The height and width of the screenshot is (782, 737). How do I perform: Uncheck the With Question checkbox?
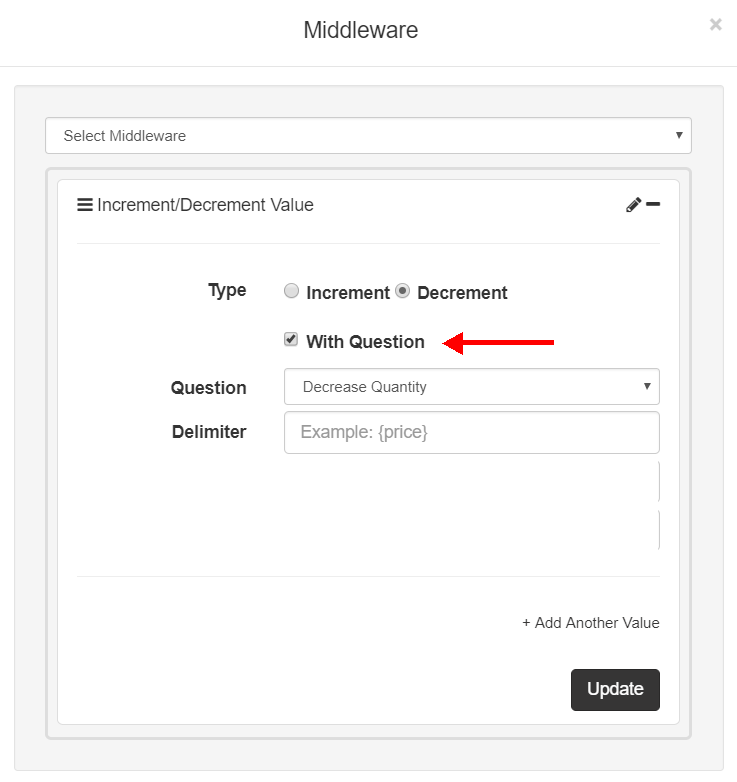pos(291,340)
